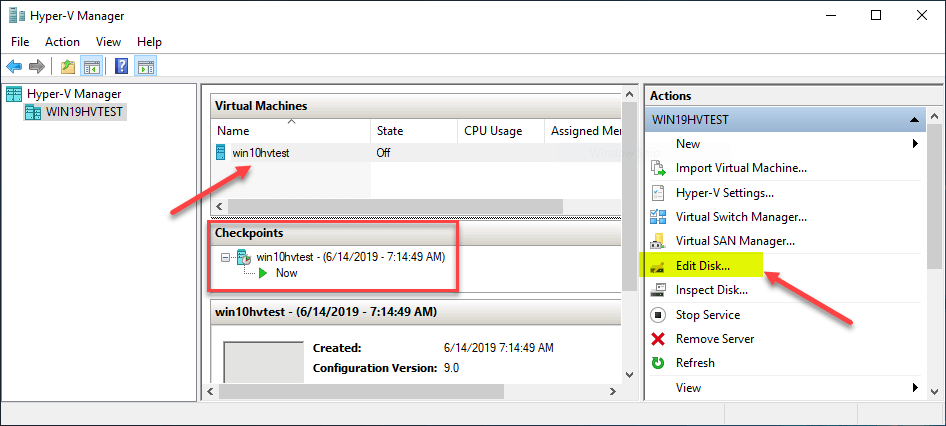The width and height of the screenshot is (946, 426).
Task: Click the Inspect Disk... action
Action: [x=712, y=290]
